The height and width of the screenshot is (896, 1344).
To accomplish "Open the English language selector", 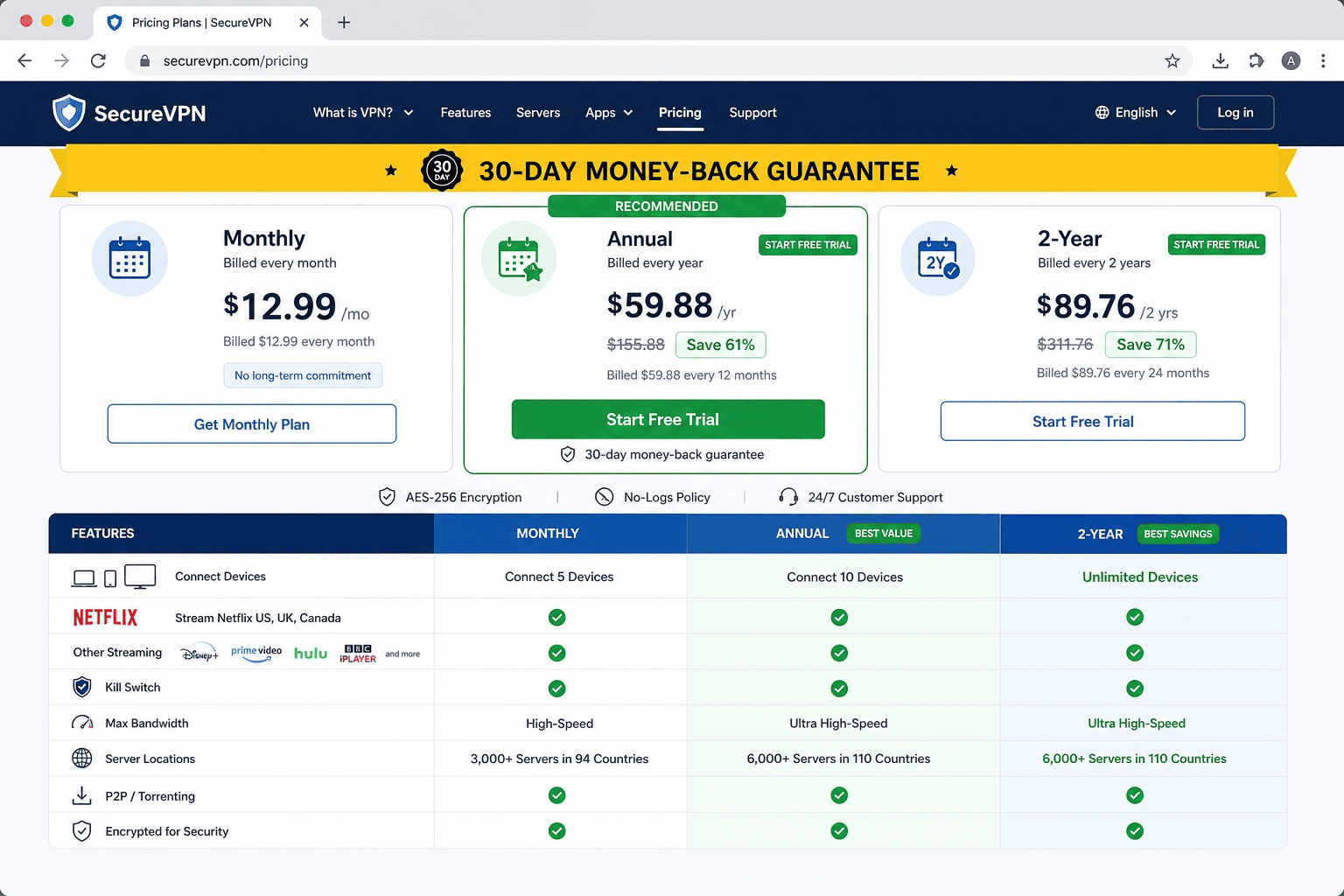I will click(1136, 113).
